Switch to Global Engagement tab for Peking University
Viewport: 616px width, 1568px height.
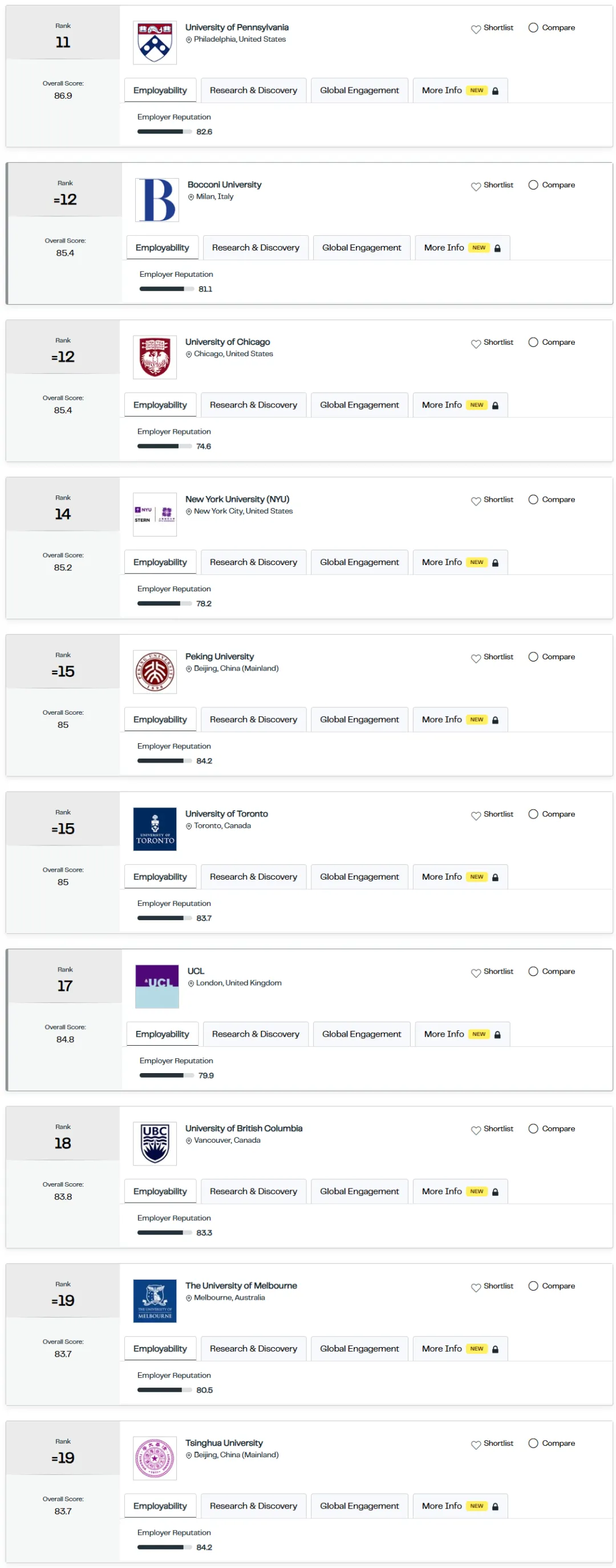[359, 719]
